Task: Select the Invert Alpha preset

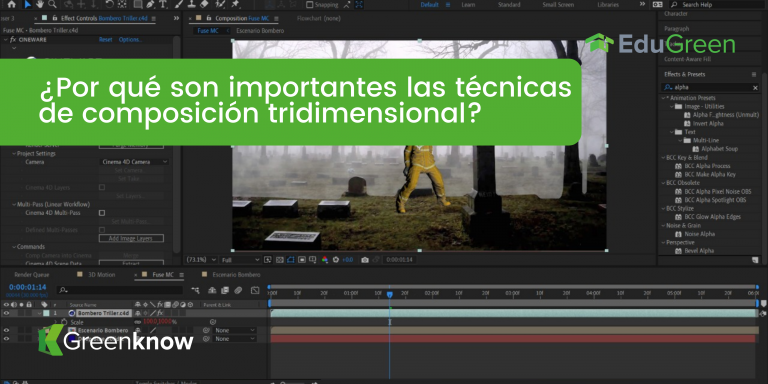Action: pos(708,123)
